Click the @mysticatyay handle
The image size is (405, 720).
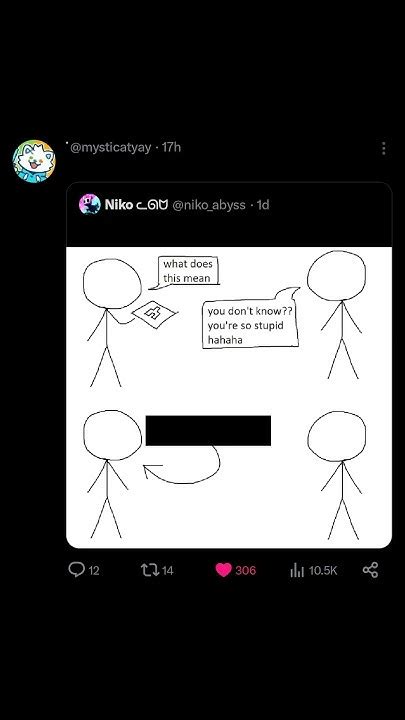coord(110,147)
